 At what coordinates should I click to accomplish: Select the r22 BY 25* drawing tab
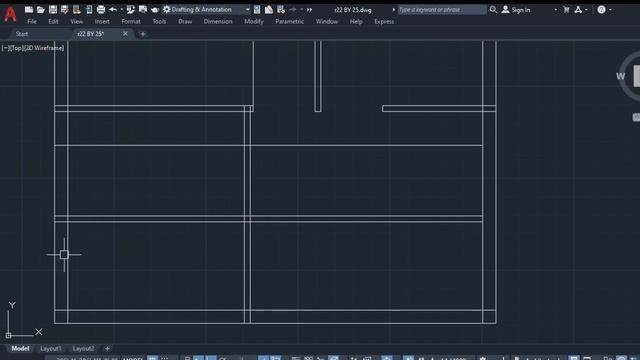click(x=91, y=34)
